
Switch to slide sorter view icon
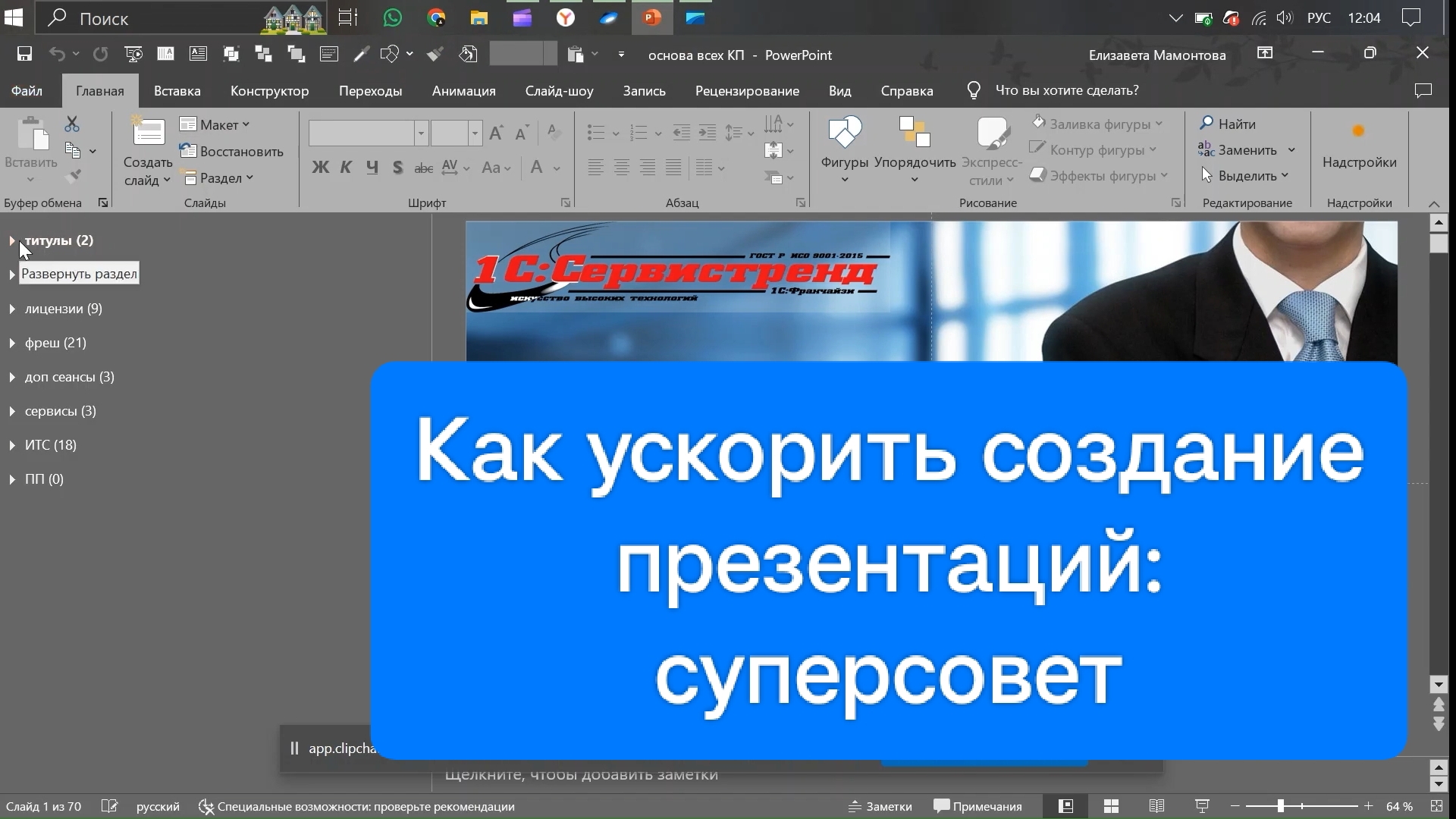(1111, 806)
